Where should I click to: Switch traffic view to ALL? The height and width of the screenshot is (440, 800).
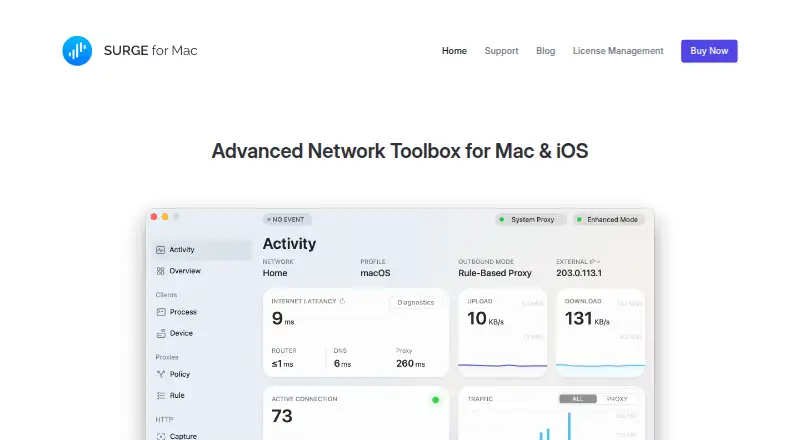[578, 399]
